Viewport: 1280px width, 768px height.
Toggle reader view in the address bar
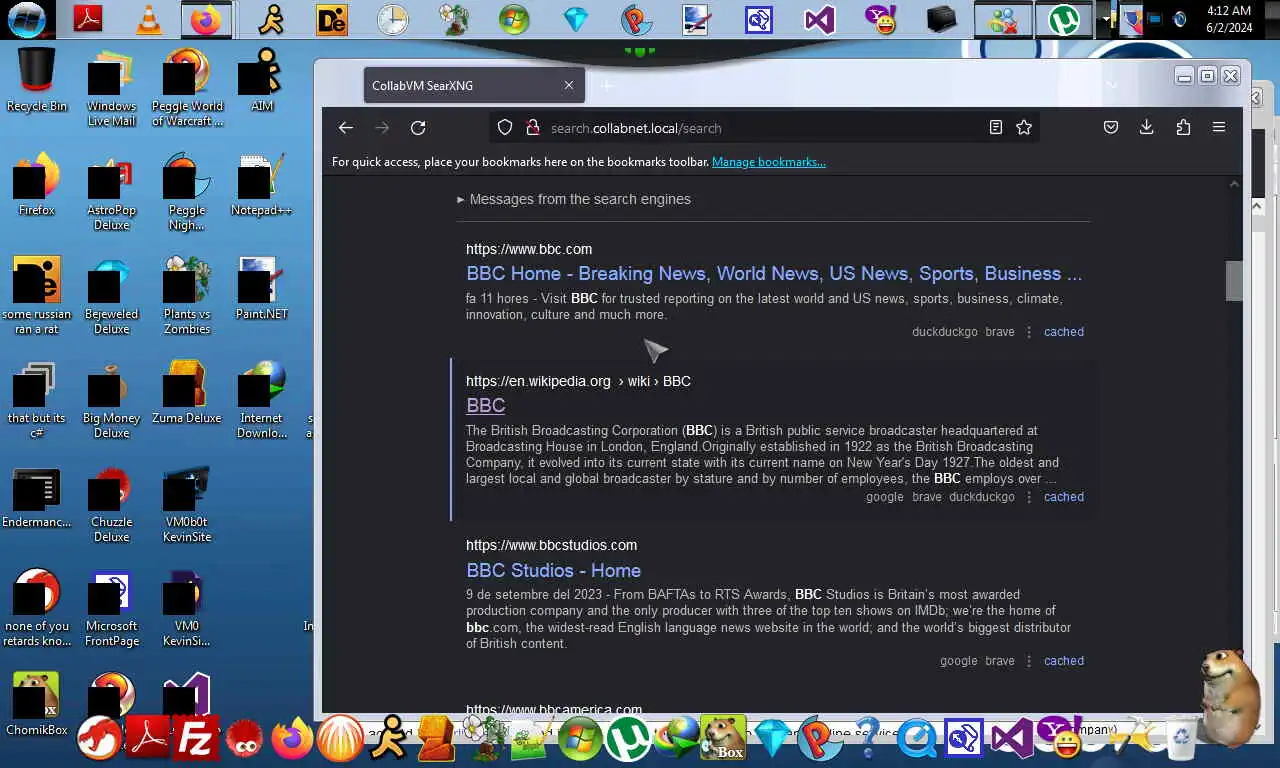tap(995, 128)
